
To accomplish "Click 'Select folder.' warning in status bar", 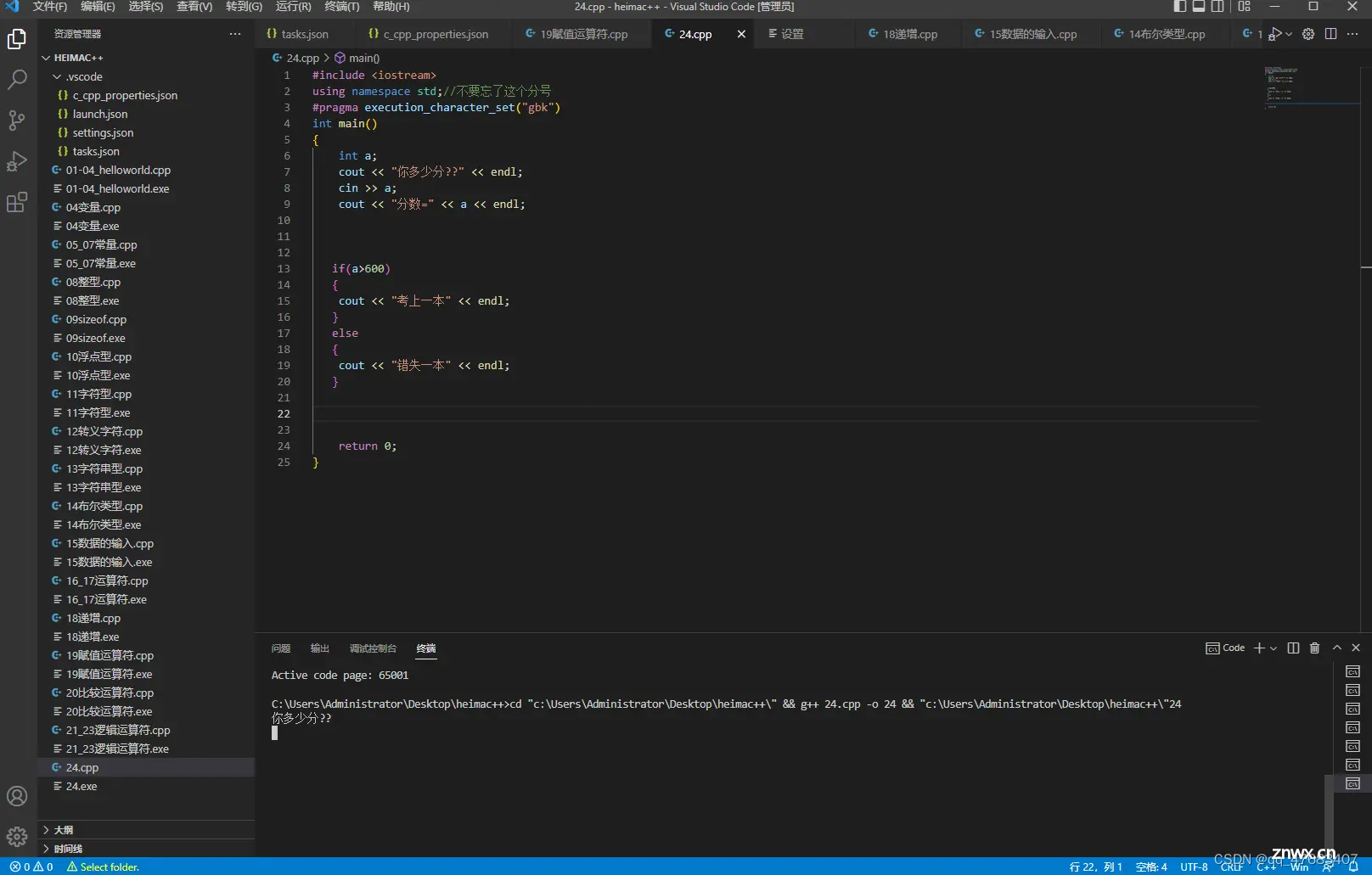I will tap(103, 867).
